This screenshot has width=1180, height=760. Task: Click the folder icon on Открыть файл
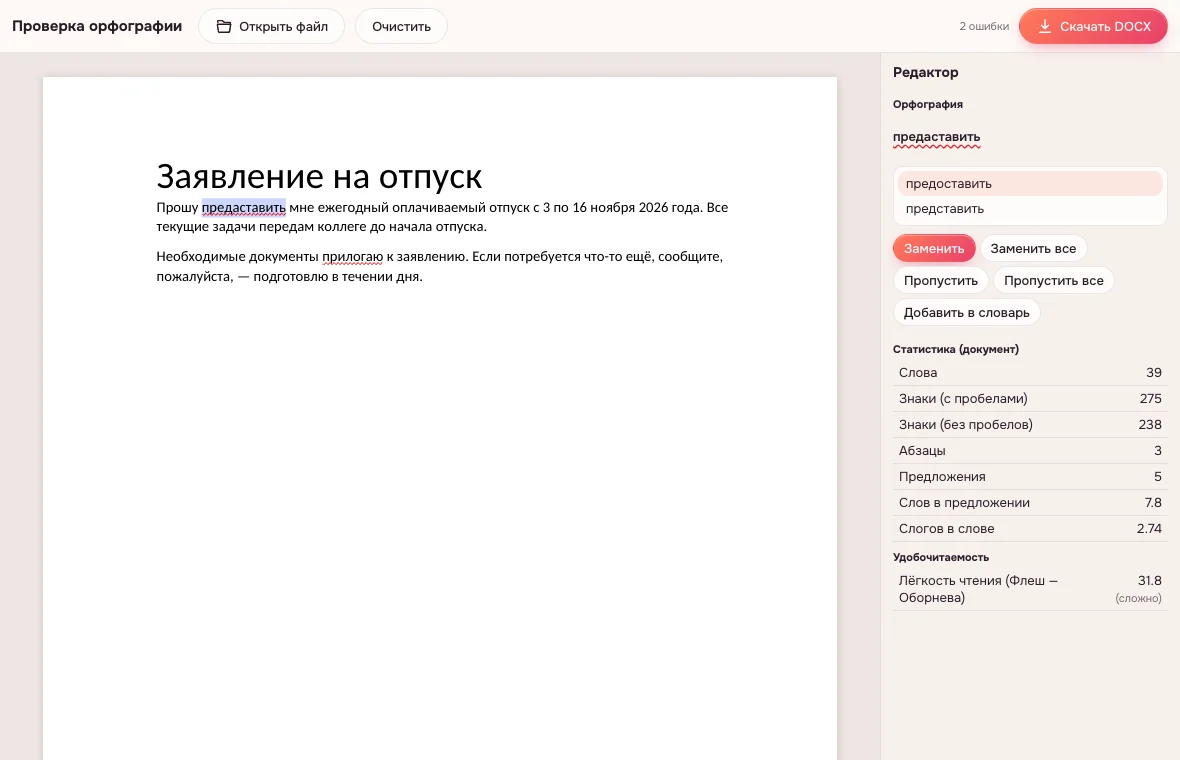point(224,26)
